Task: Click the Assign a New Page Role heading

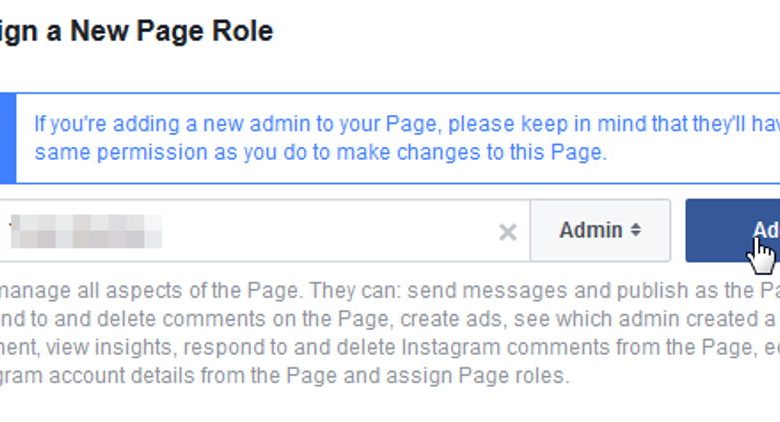Action: (136, 31)
